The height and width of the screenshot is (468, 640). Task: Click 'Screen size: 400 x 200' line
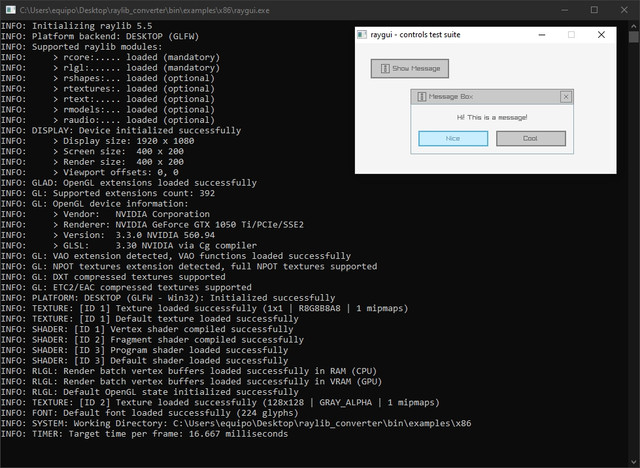(x=92, y=151)
